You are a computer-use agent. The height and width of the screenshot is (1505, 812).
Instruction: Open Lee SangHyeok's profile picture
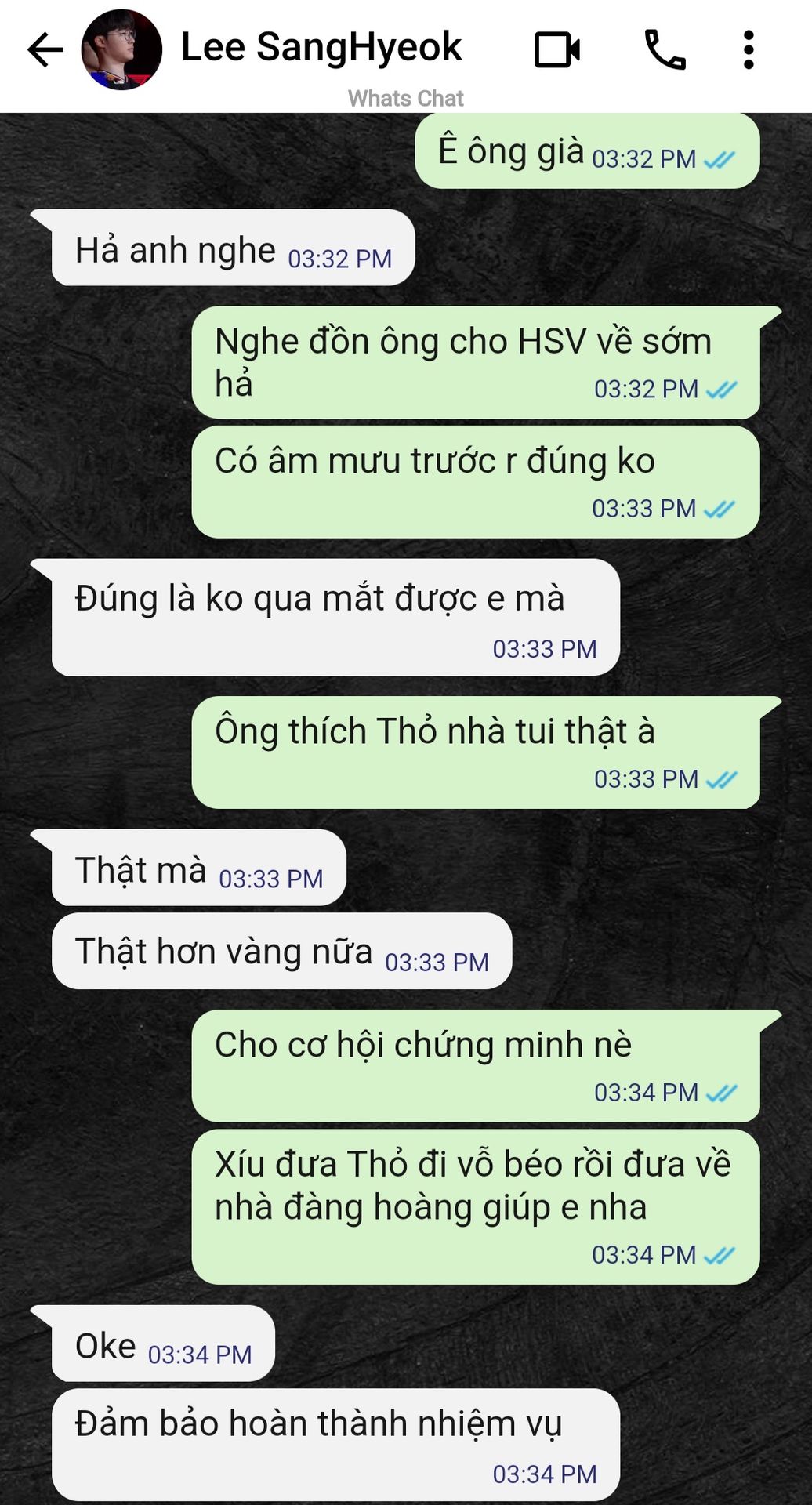click(x=121, y=50)
